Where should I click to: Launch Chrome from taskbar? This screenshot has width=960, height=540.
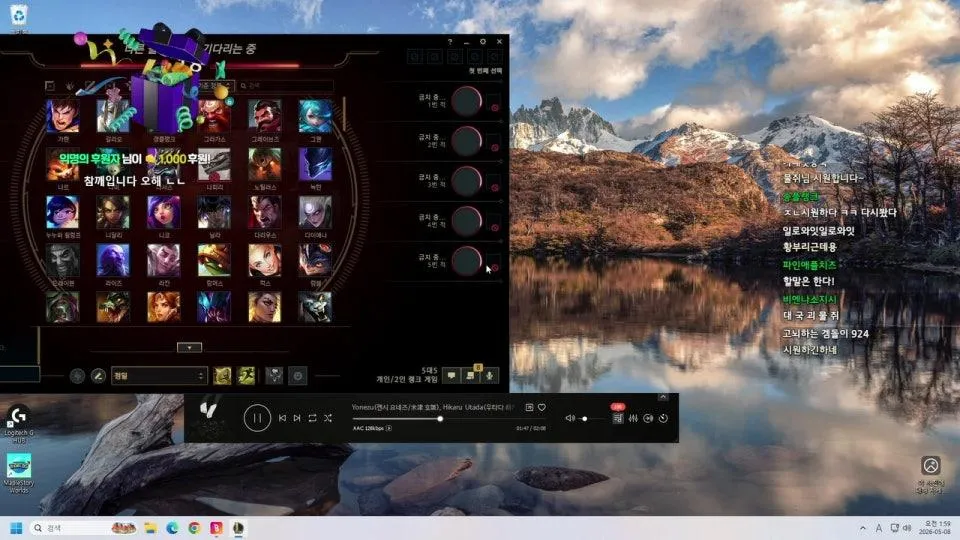(x=194, y=528)
